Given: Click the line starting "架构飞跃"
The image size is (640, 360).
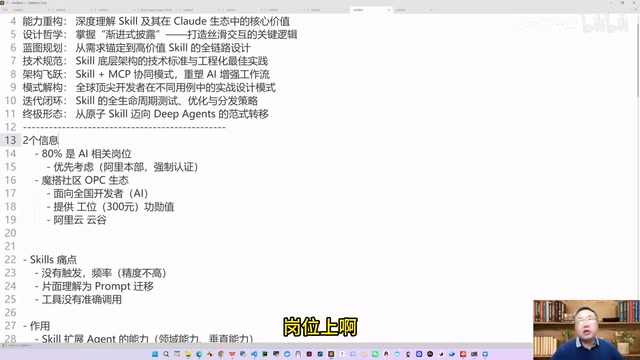Looking at the screenshot, I should pos(146,74).
